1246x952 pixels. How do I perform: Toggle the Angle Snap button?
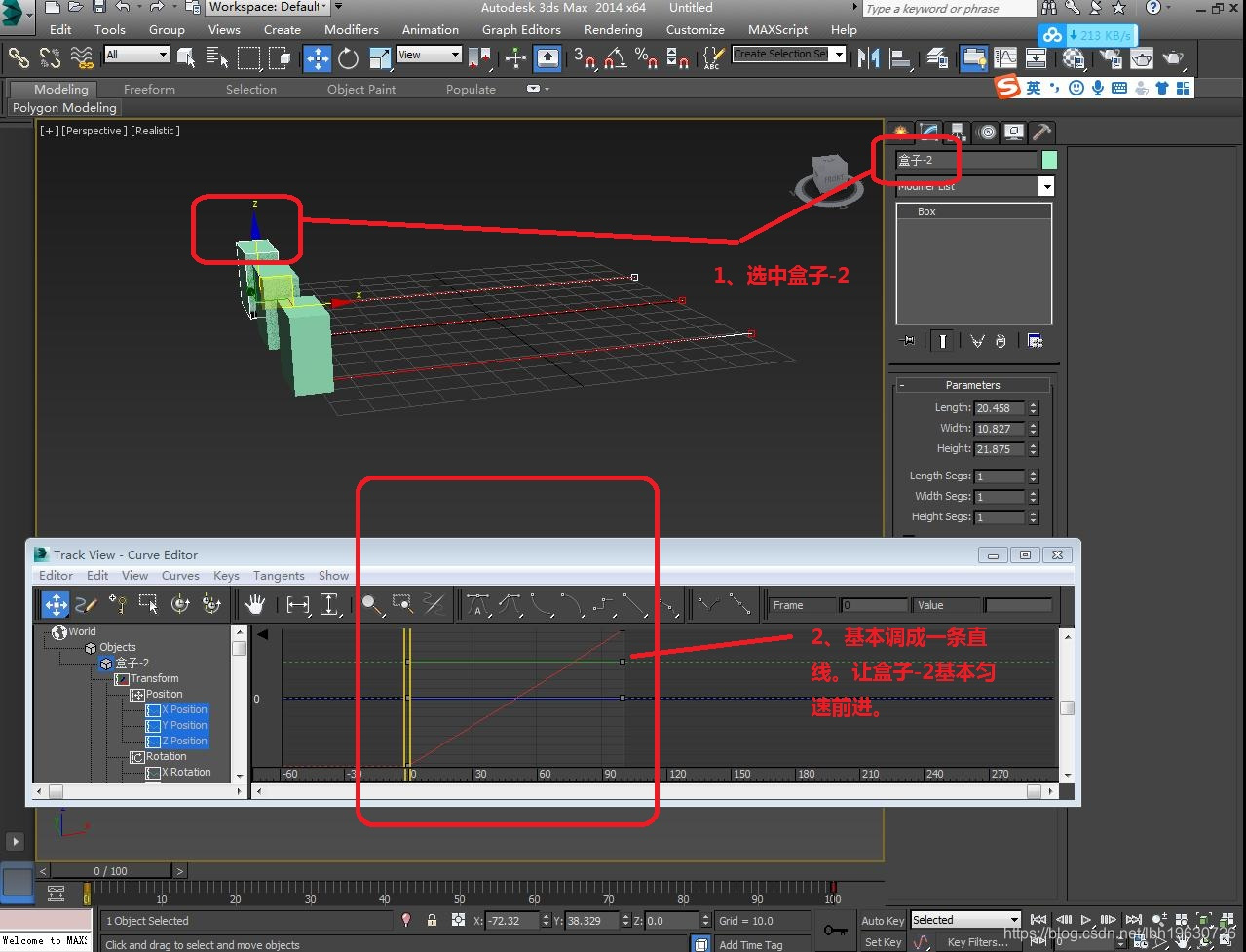(x=616, y=58)
